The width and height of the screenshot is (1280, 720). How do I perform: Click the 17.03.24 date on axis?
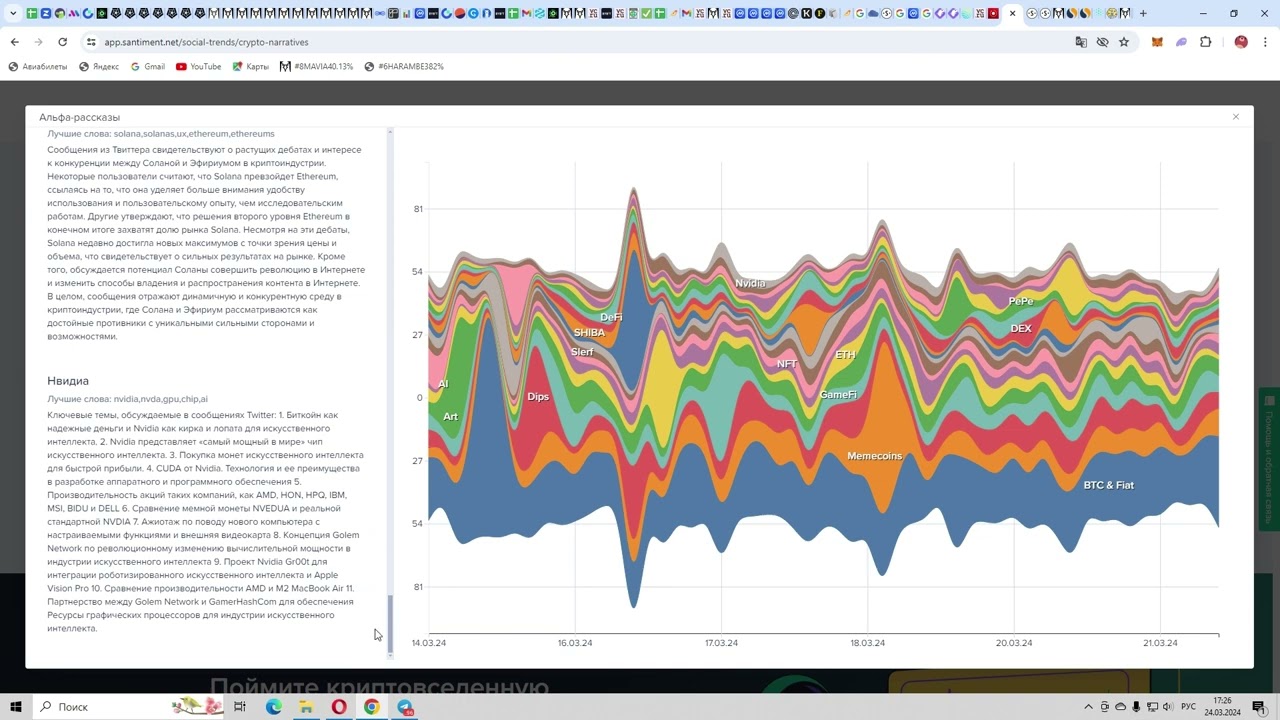click(x=721, y=643)
